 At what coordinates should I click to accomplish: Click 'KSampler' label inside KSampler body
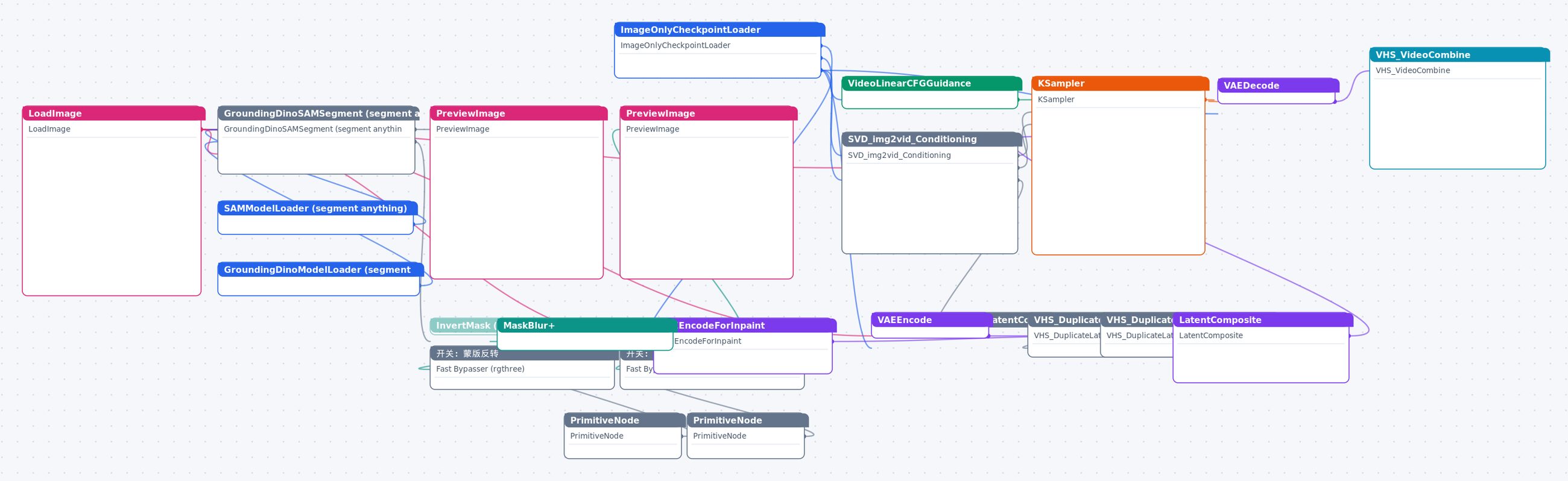(x=1056, y=99)
